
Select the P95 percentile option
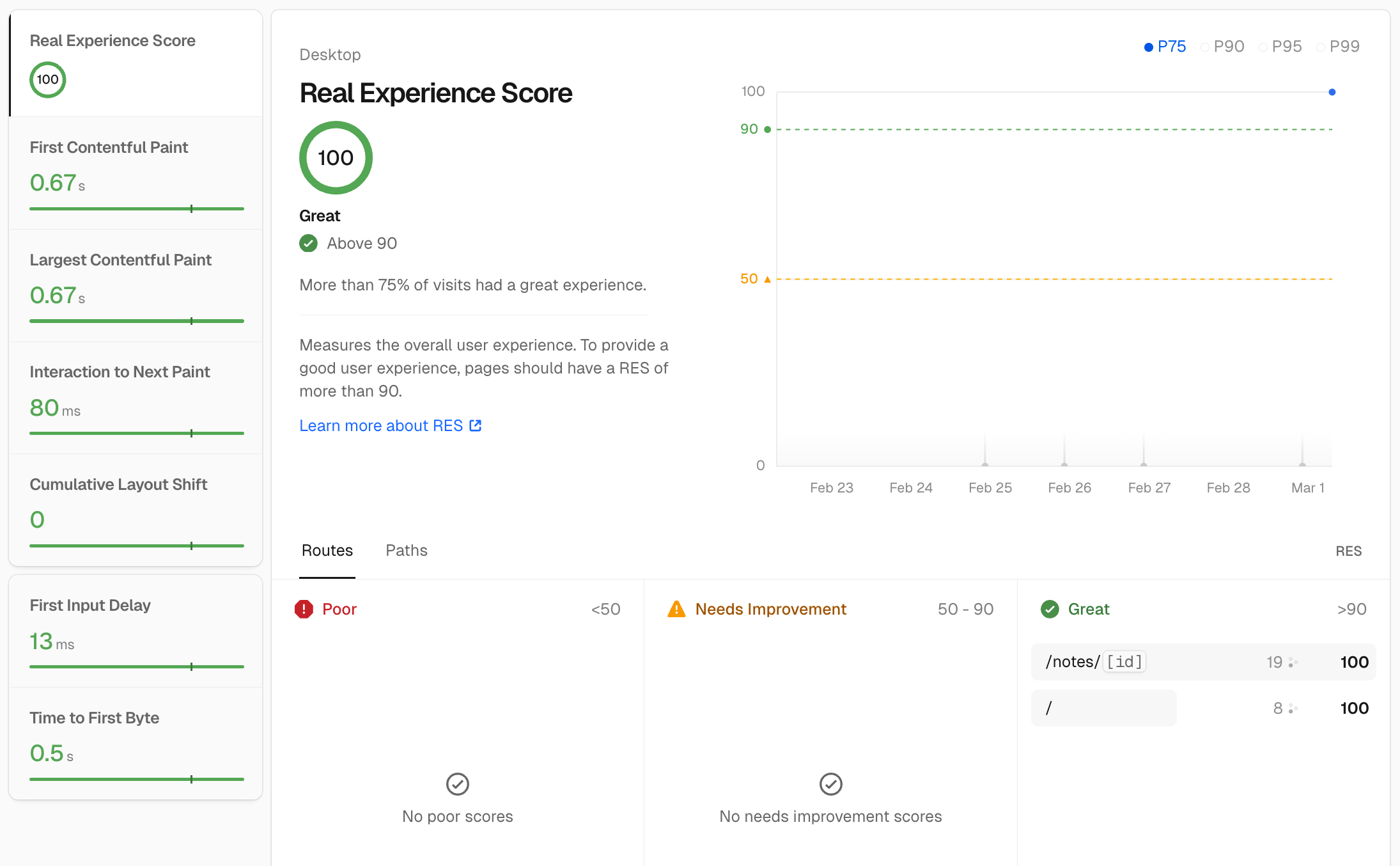[1280, 47]
